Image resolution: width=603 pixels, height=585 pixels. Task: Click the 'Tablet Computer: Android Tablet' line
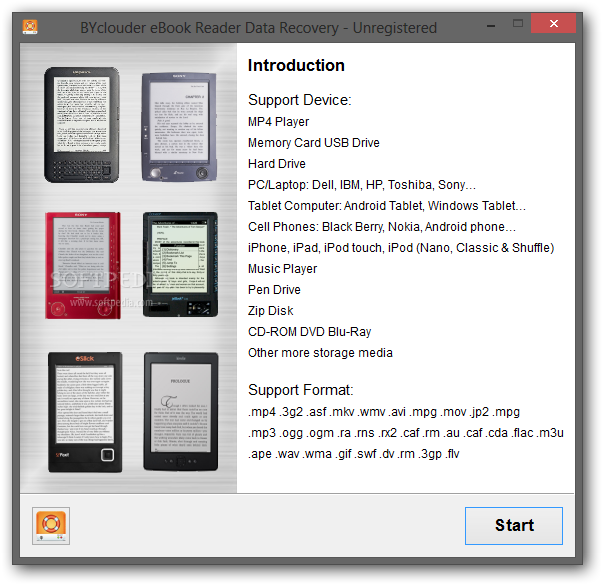[386, 206]
